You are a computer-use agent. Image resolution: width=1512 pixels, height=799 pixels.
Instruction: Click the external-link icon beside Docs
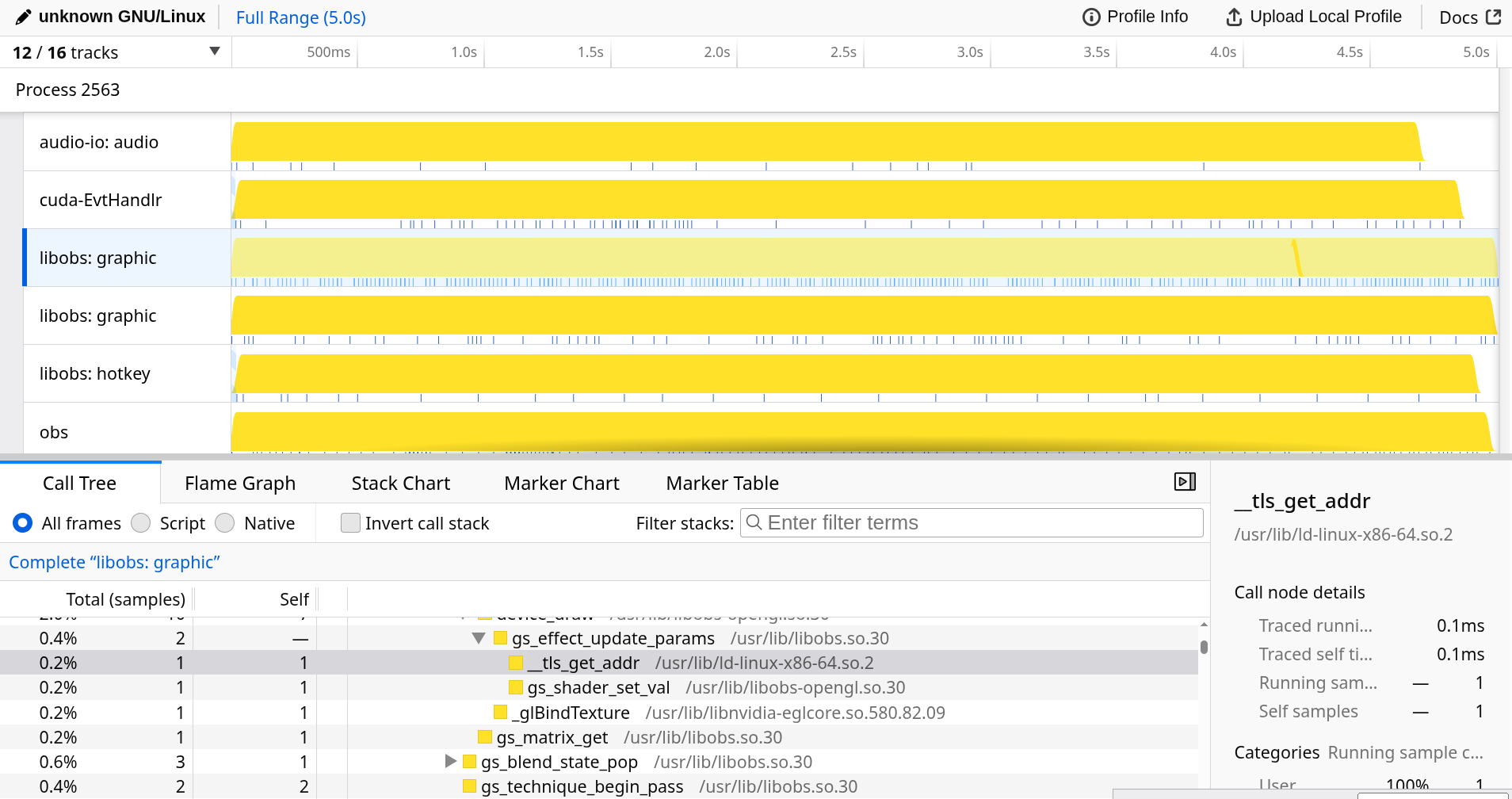point(1493,17)
